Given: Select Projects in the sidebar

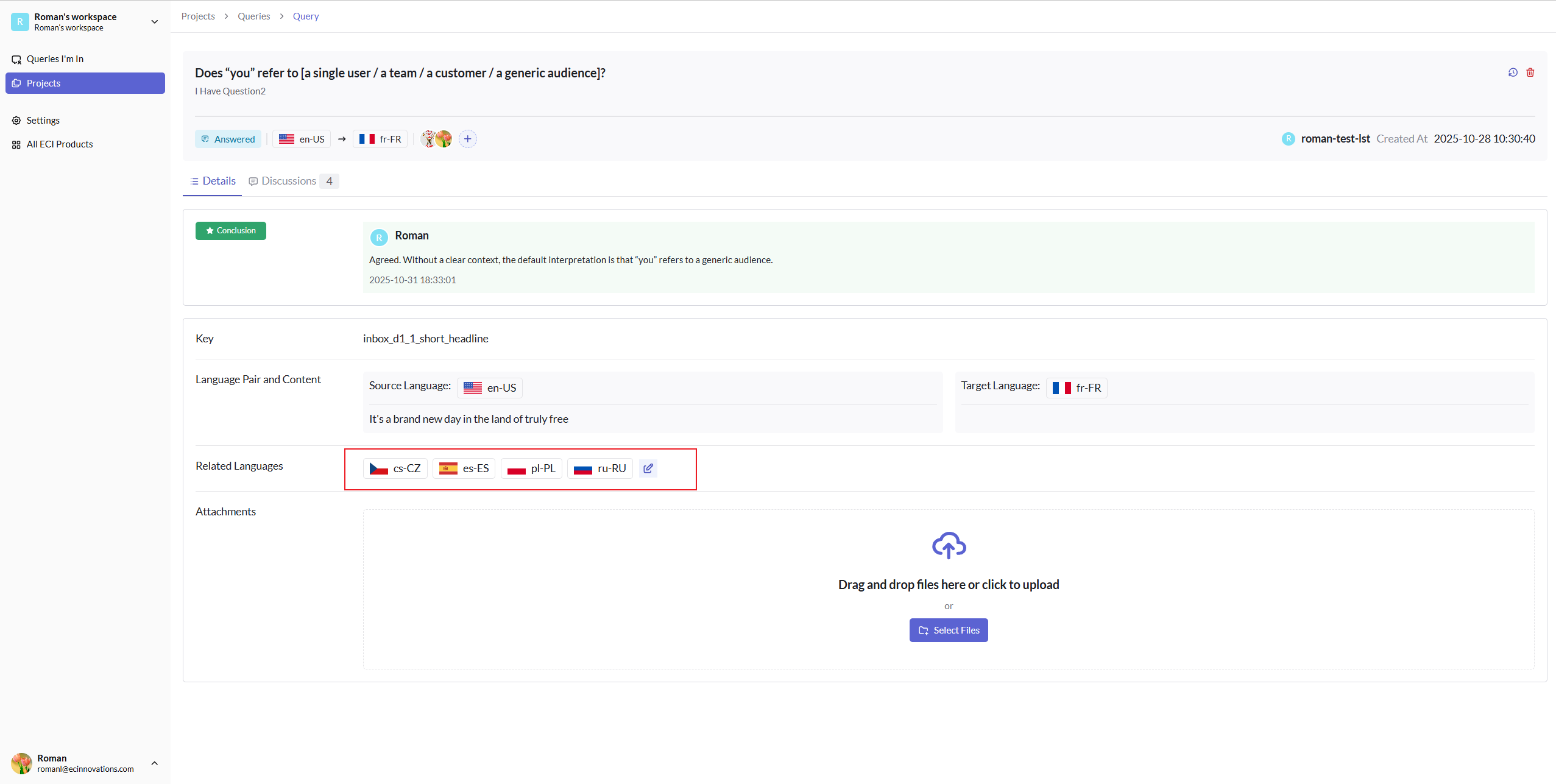Looking at the screenshot, I should [85, 83].
